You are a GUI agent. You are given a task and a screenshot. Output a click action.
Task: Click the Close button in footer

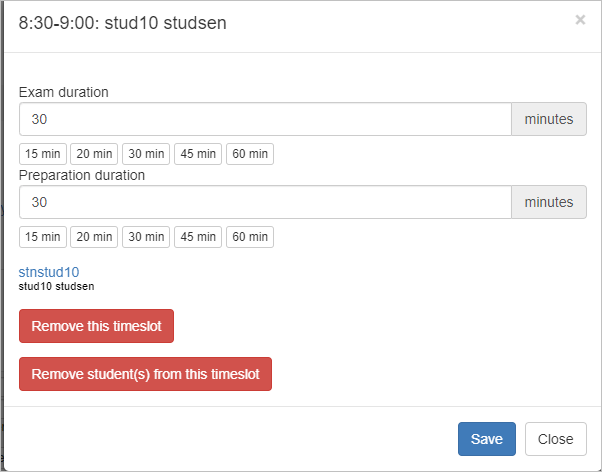coord(556,439)
